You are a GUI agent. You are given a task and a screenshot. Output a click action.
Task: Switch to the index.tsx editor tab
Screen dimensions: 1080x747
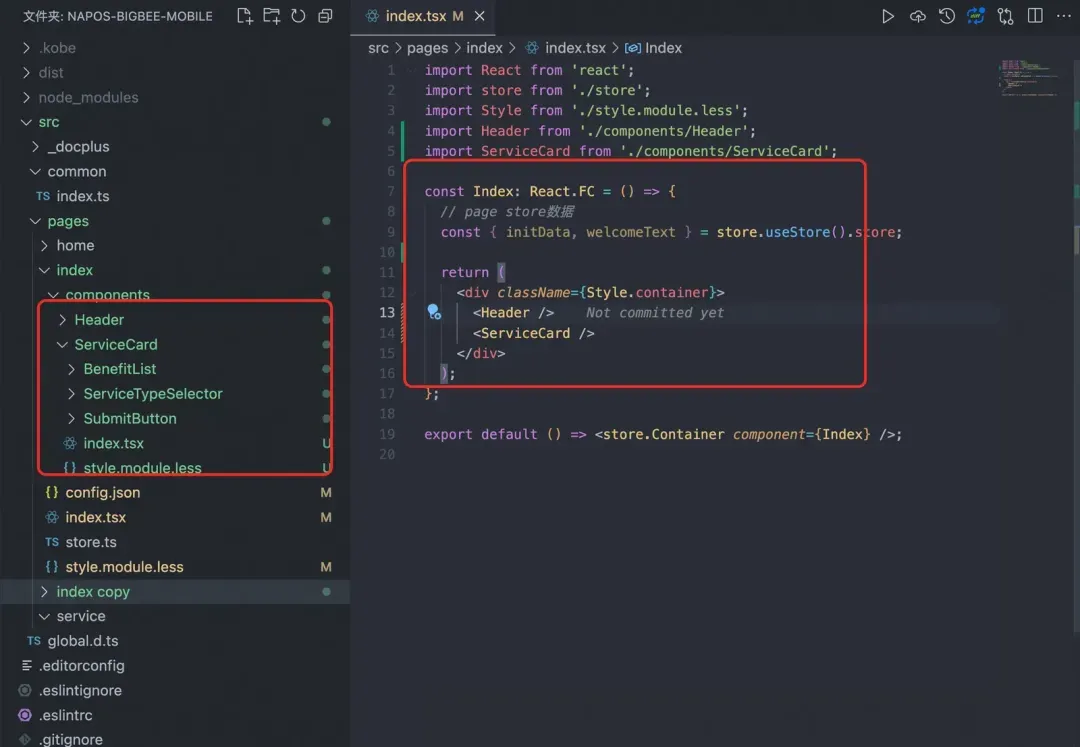(415, 16)
